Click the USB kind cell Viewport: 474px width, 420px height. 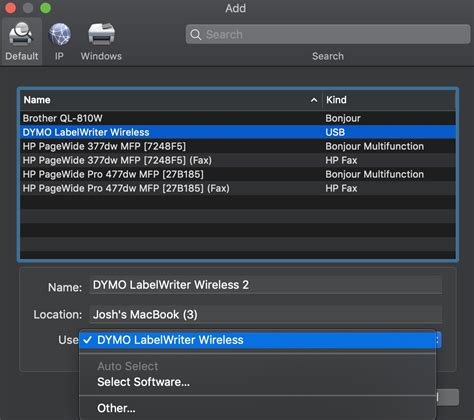coord(335,132)
